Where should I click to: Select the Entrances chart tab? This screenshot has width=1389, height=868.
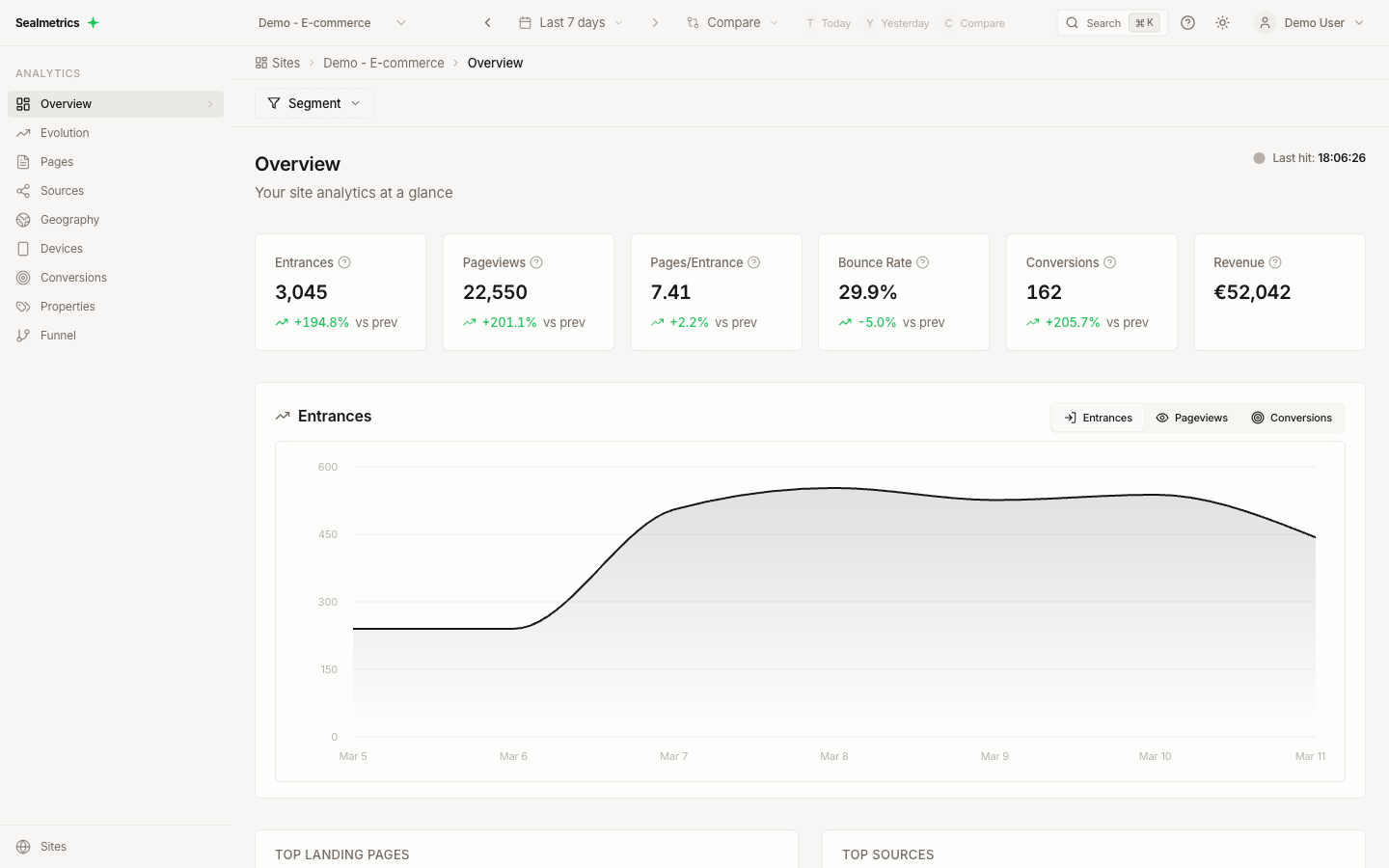click(1098, 417)
